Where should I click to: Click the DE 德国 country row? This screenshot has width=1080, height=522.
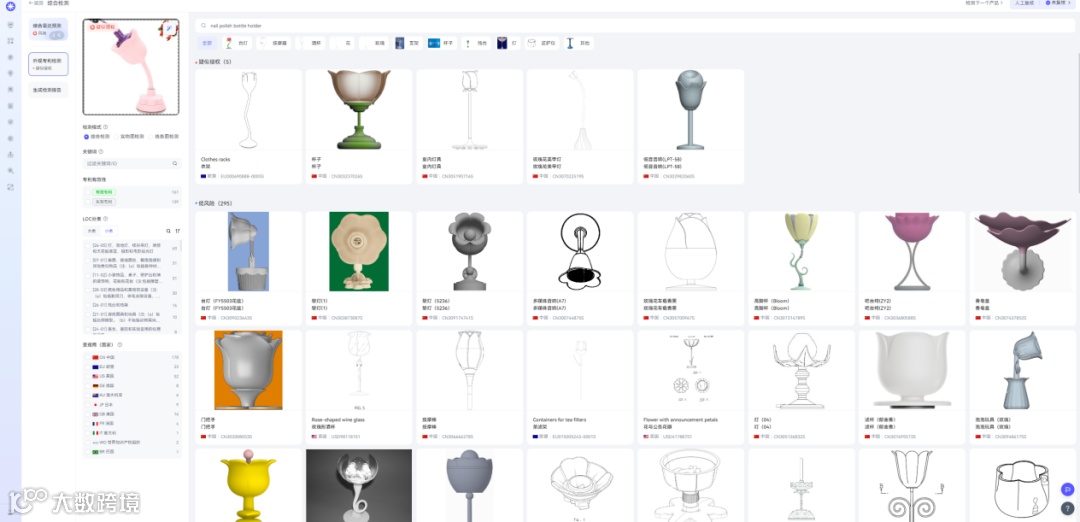[x=132, y=386]
